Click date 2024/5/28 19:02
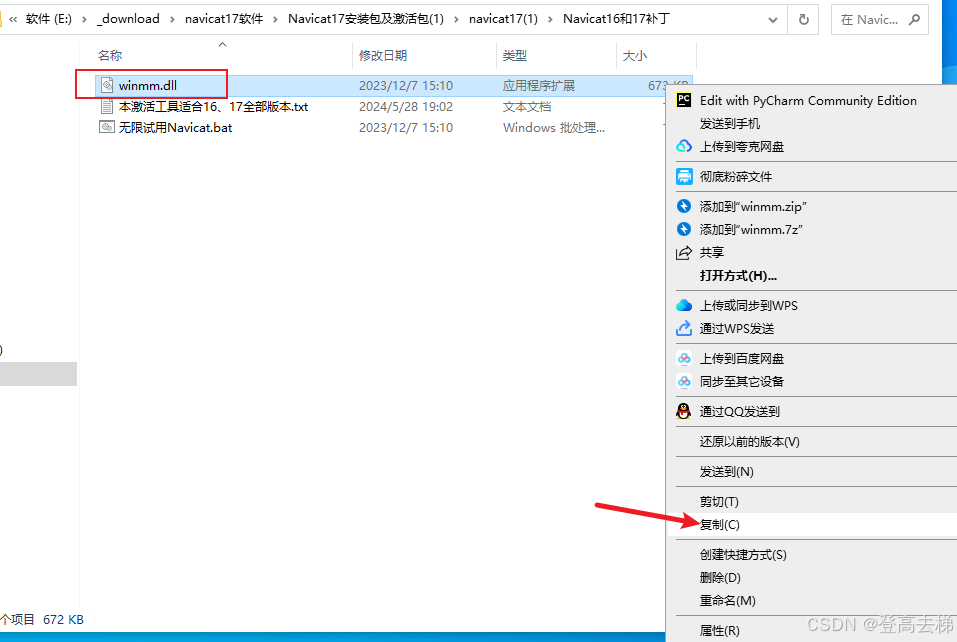 (406, 107)
